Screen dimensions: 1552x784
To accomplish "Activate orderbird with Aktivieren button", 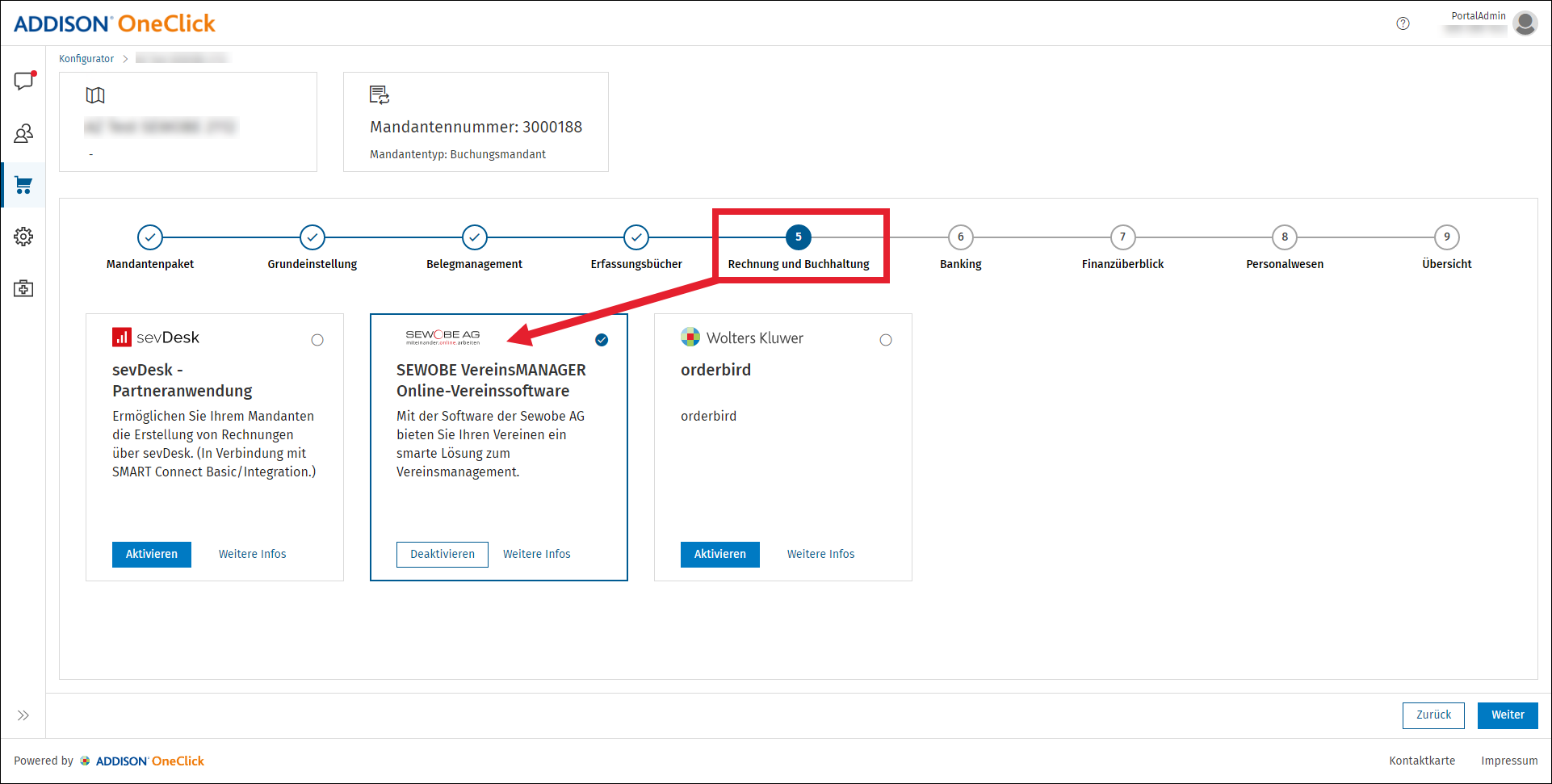I will tap(720, 555).
